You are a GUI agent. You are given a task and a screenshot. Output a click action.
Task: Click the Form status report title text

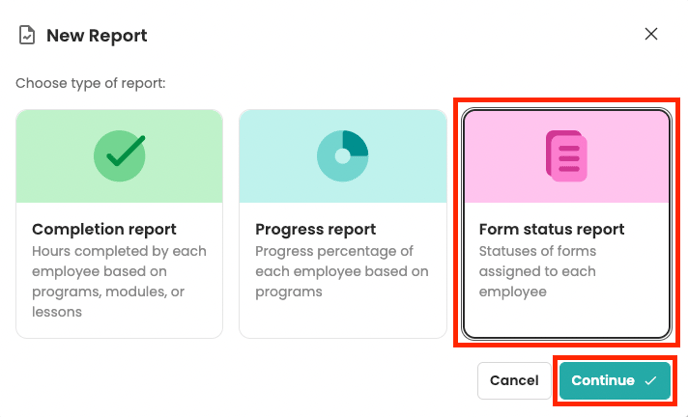coord(552,229)
